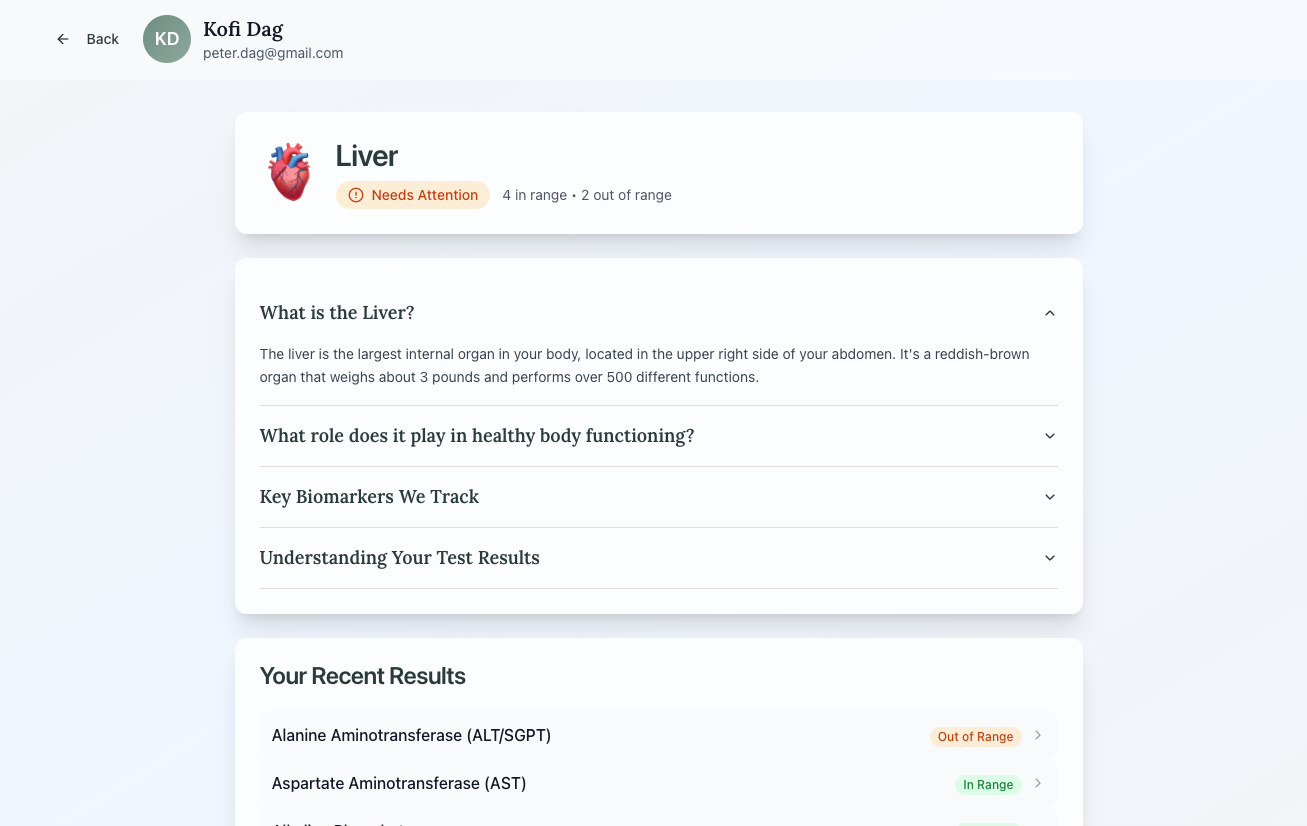Collapse the What is the Liver section
Viewport: 1307px width, 826px height.
tap(1049, 313)
